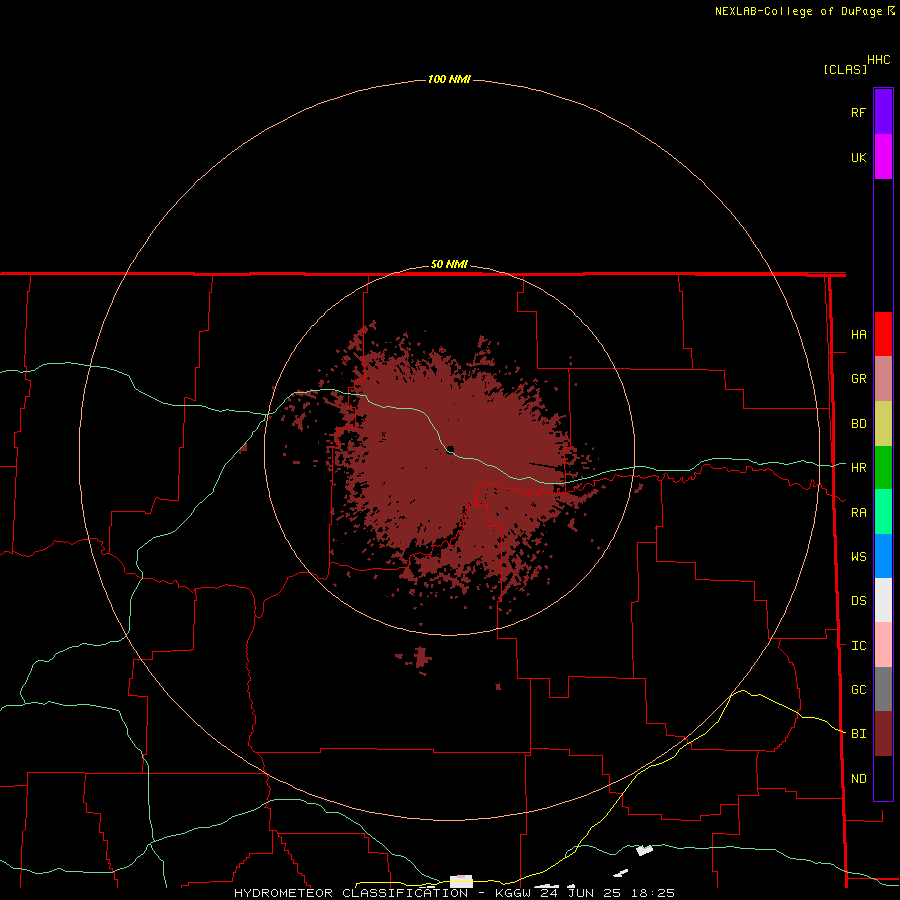Click the RF purple legend color swatch

tap(883, 112)
